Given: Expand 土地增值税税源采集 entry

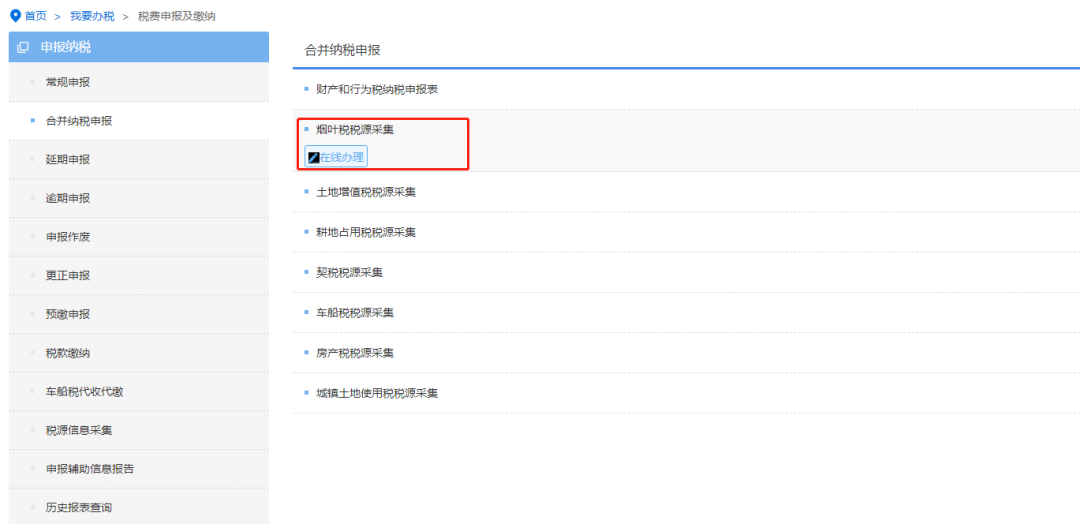Looking at the screenshot, I should [686, 192].
